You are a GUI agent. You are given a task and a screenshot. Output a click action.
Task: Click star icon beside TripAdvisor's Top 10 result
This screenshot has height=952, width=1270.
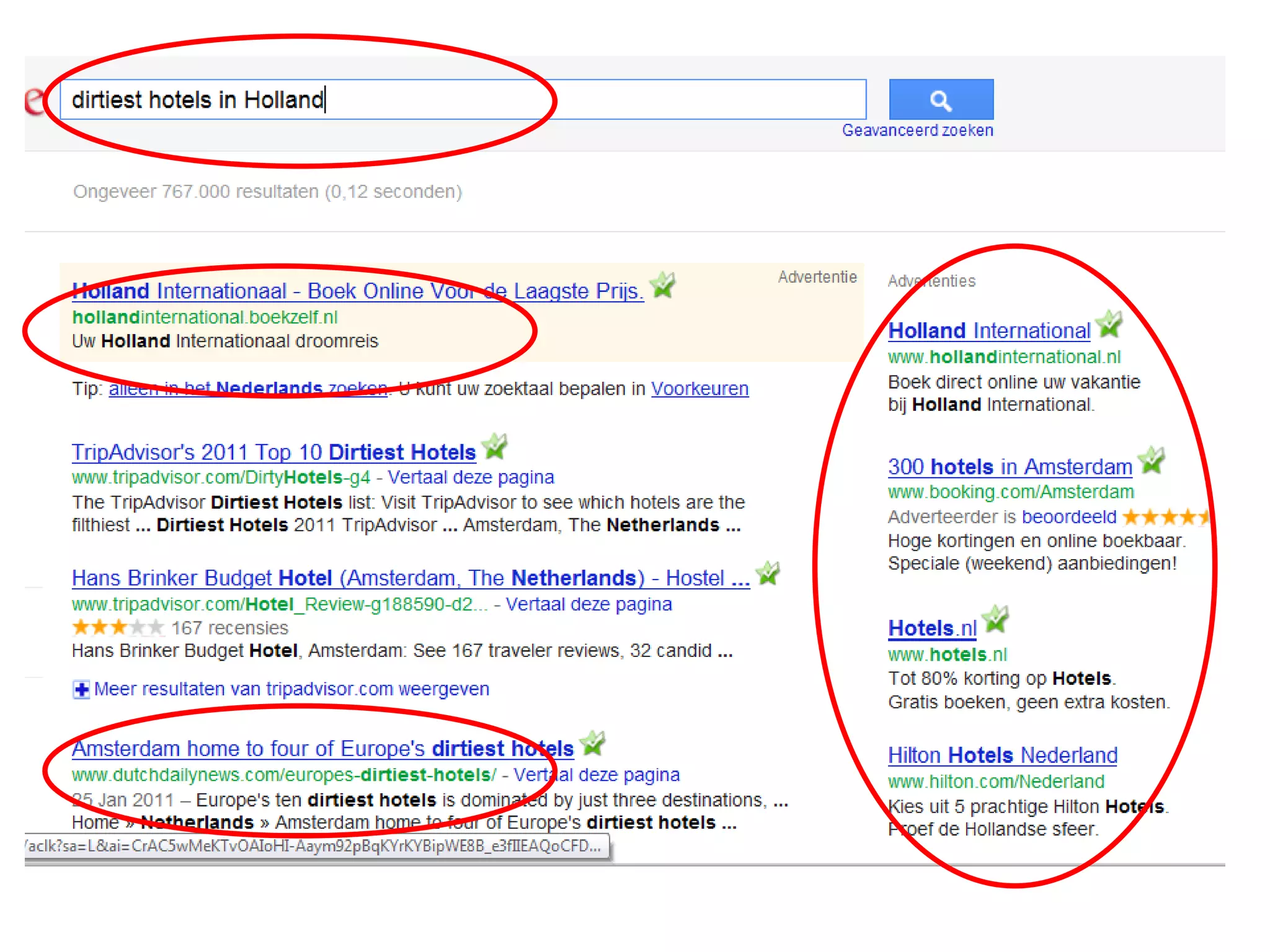click(495, 446)
